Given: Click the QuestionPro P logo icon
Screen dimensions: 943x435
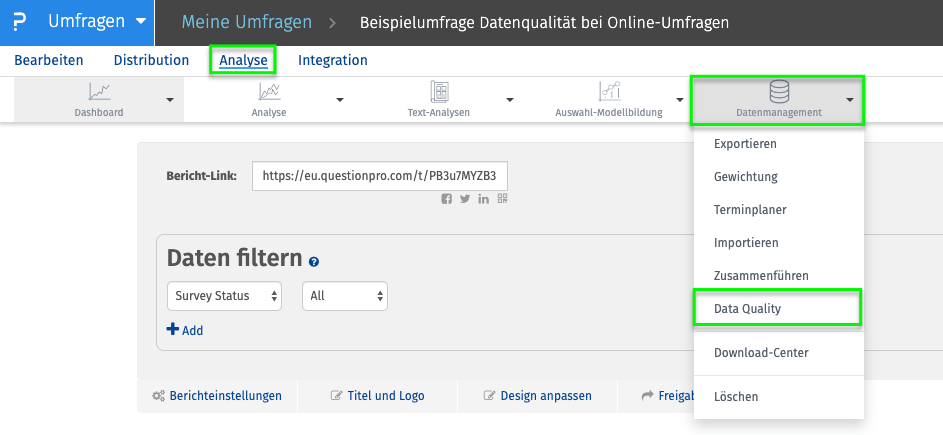Looking at the screenshot, I should (x=19, y=22).
